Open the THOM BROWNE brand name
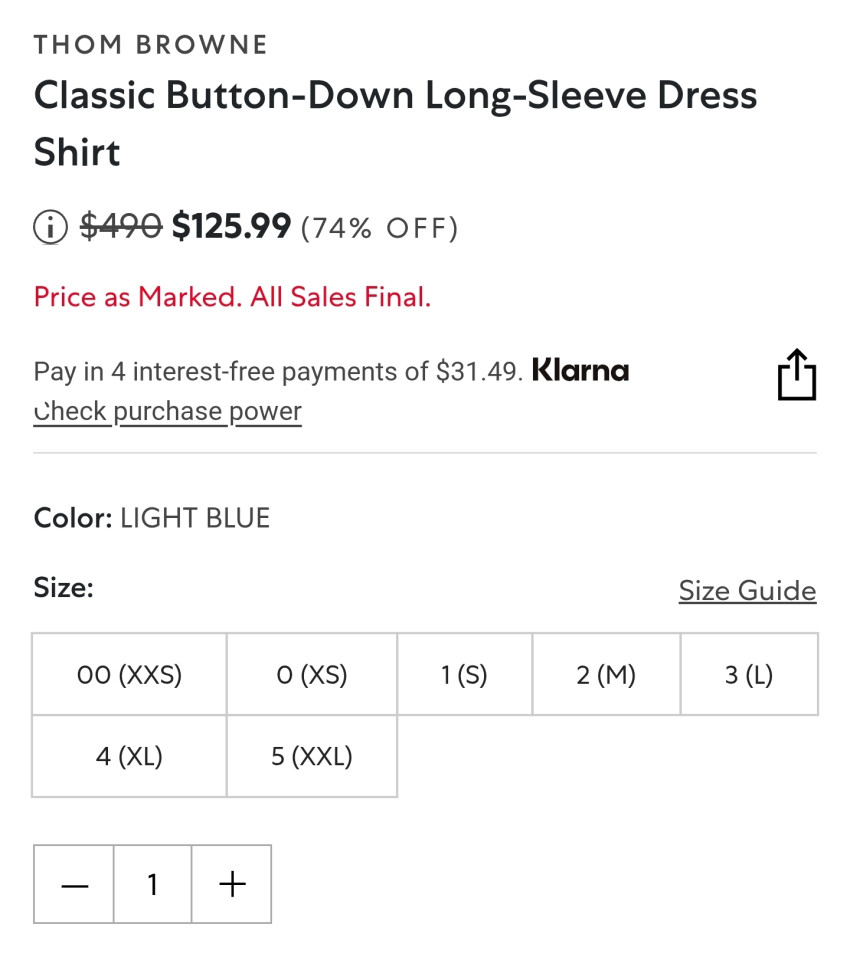Viewport: 850px width, 967px height. coord(151,45)
